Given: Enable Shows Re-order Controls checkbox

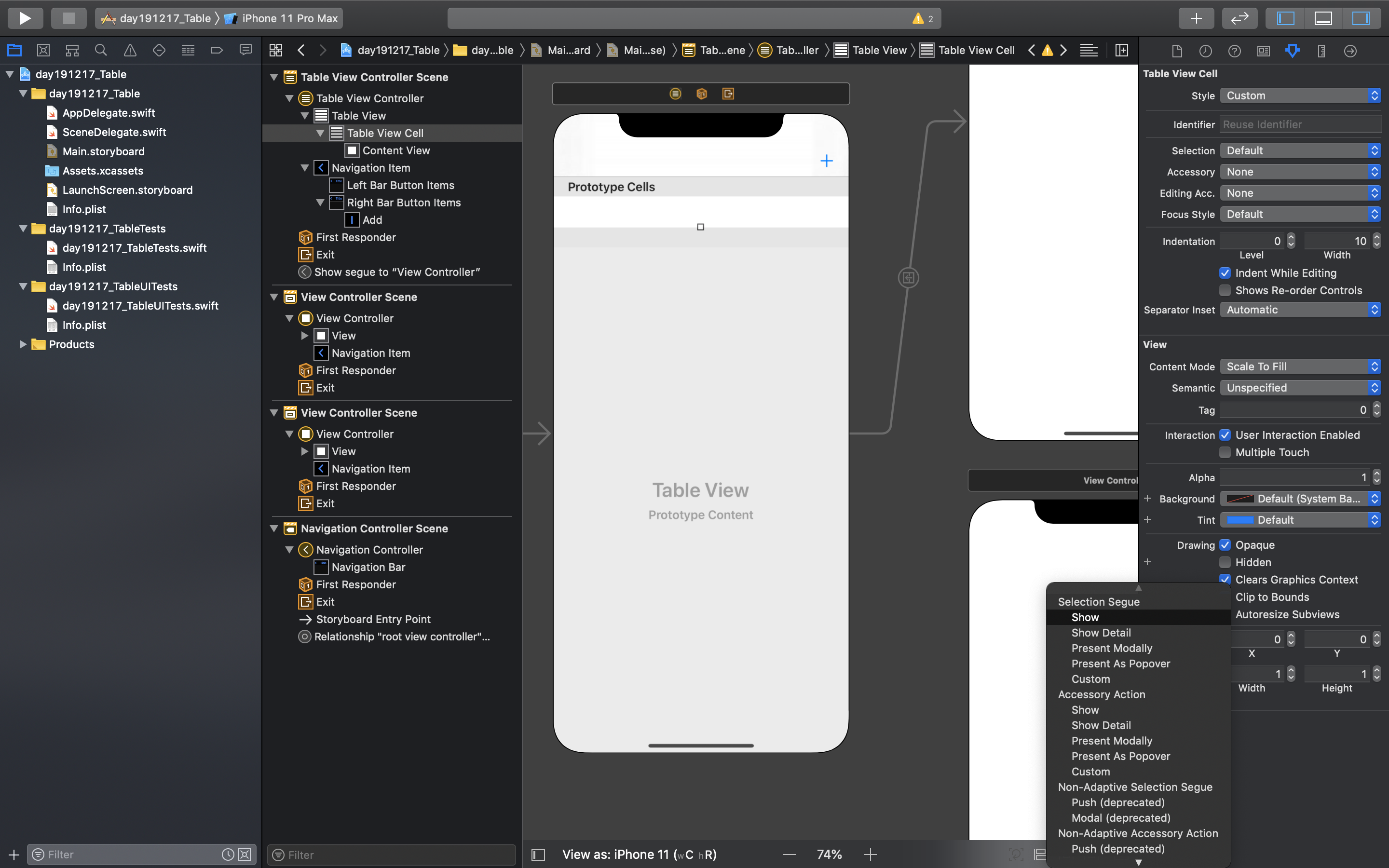Looking at the screenshot, I should (x=1225, y=290).
